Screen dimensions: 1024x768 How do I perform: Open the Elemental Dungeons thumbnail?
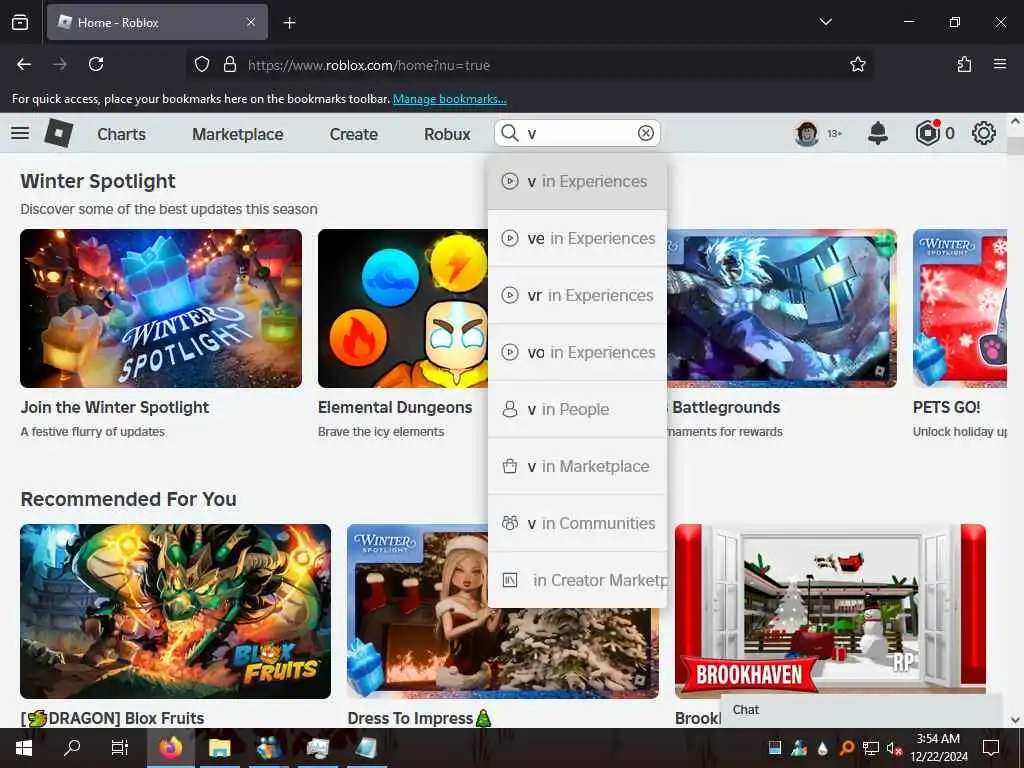click(403, 308)
